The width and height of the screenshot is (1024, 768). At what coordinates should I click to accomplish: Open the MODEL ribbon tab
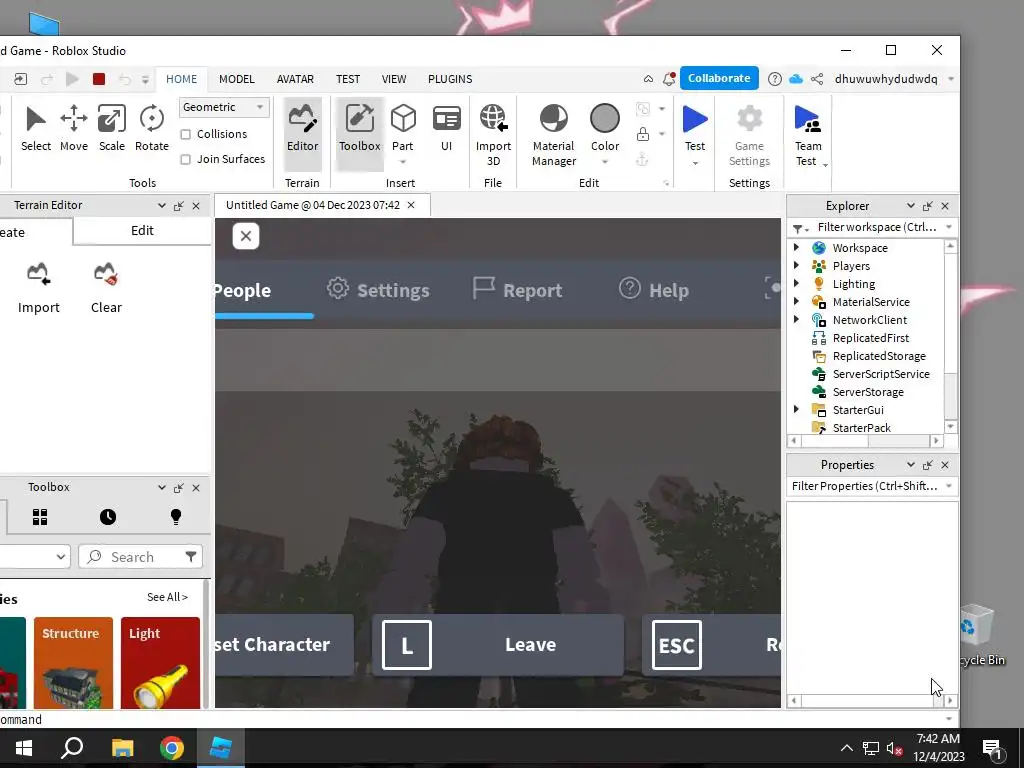[x=236, y=79]
